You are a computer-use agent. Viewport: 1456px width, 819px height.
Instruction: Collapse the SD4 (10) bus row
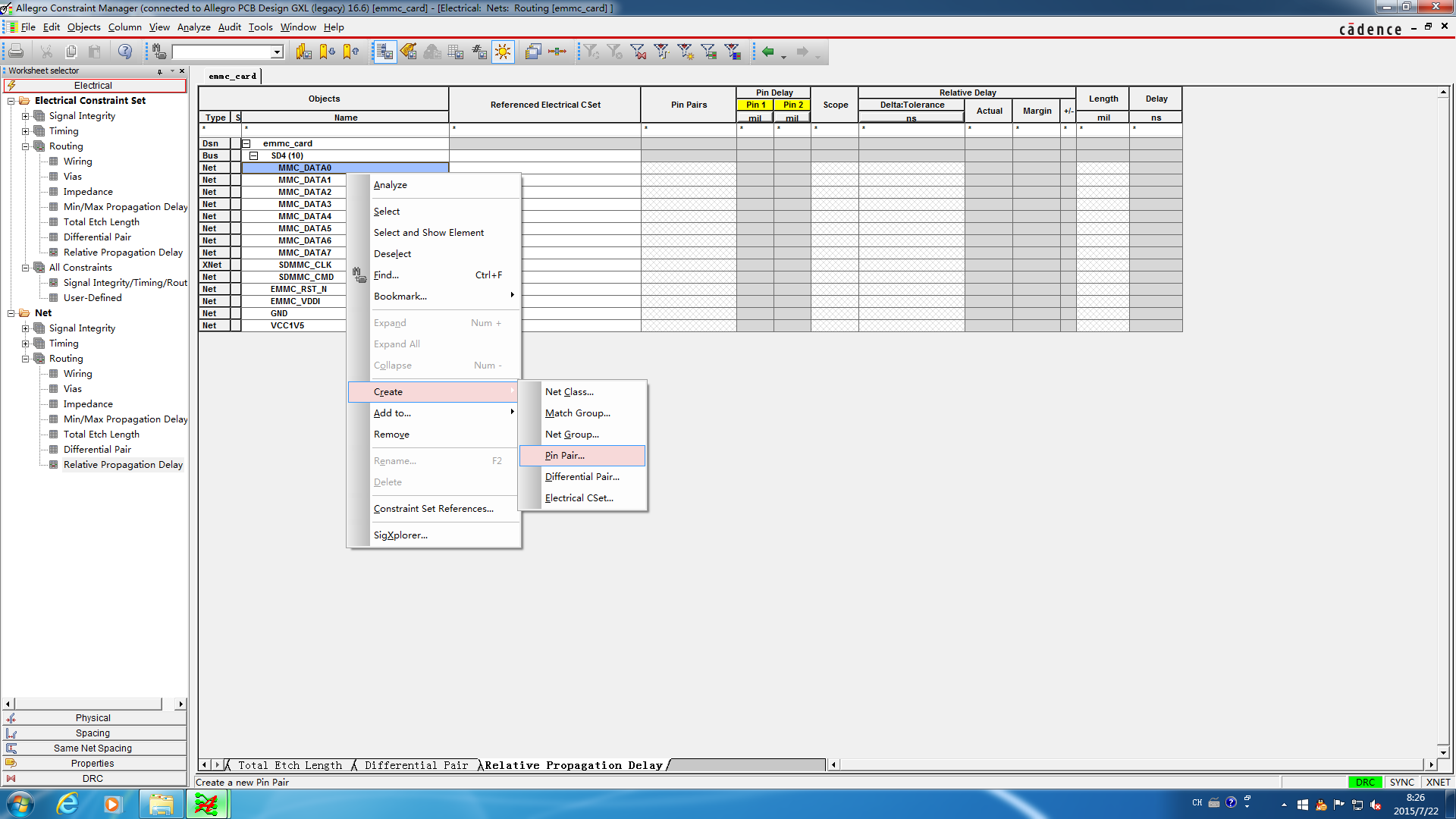tap(254, 155)
